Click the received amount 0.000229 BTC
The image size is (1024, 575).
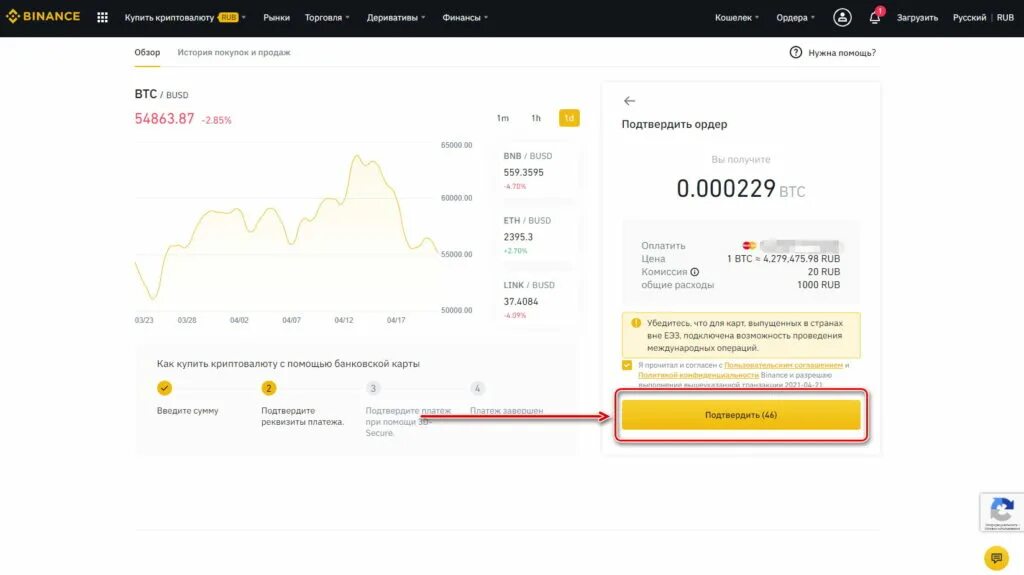[741, 189]
